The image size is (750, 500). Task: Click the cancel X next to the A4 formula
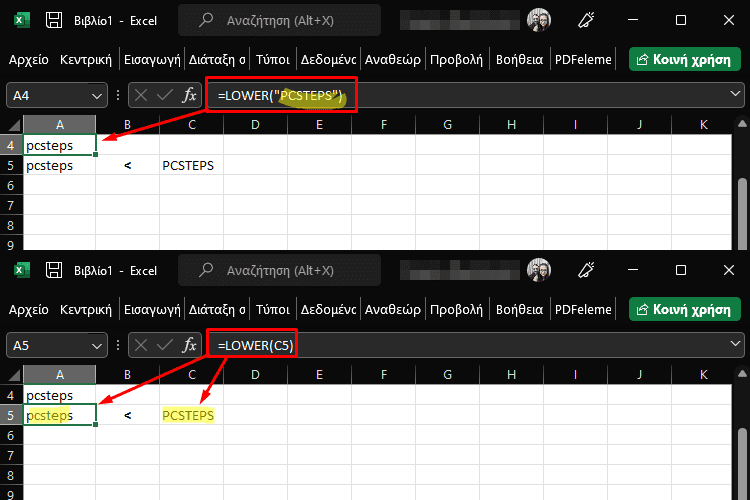click(x=141, y=95)
